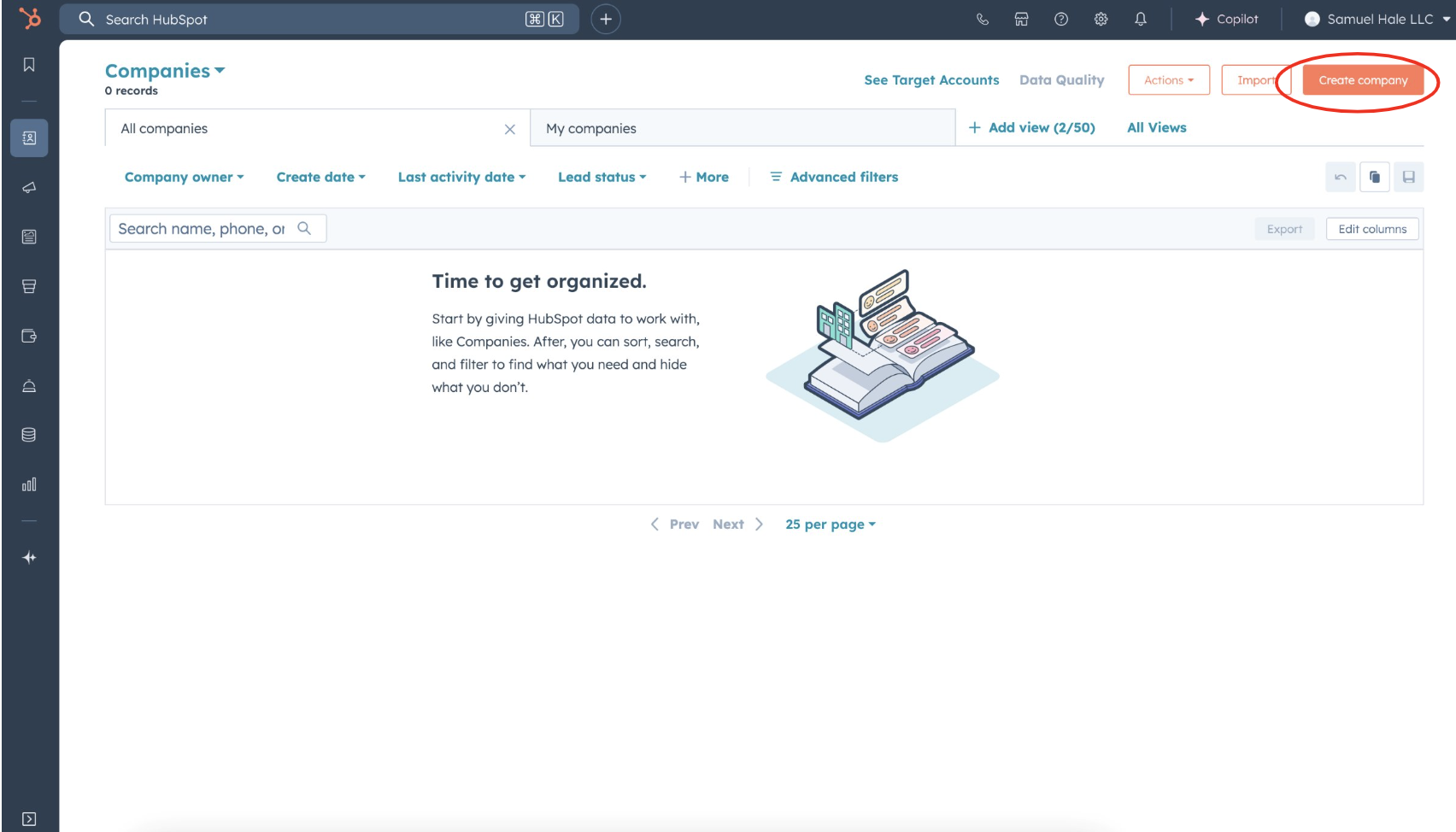
Task: Open the Lead status filter dropdown
Action: [x=602, y=177]
